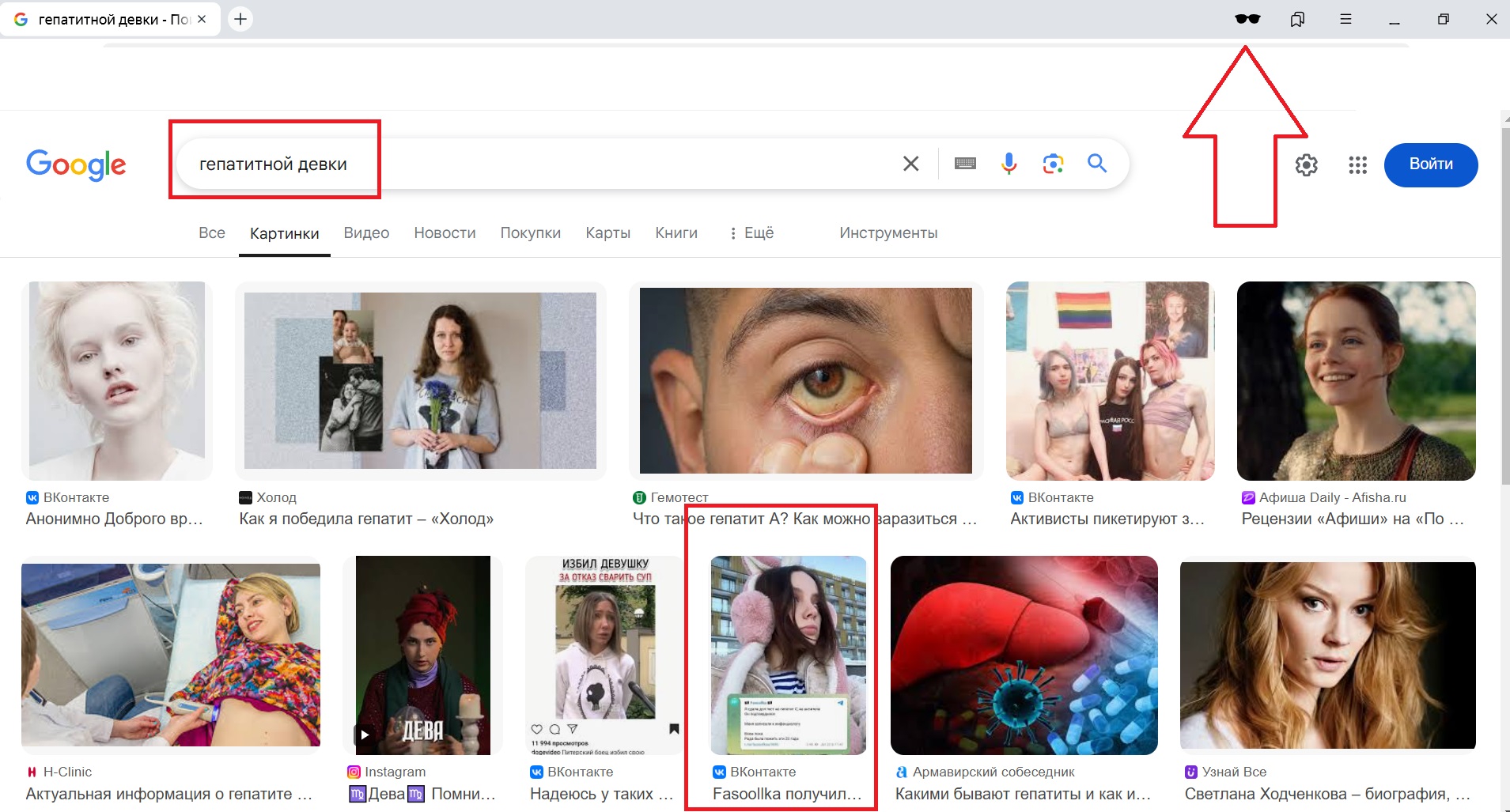Image resolution: width=1510 pixels, height=812 pixels.
Task: Open the yellow eye hepatitis A thumbnail
Action: coord(806,380)
